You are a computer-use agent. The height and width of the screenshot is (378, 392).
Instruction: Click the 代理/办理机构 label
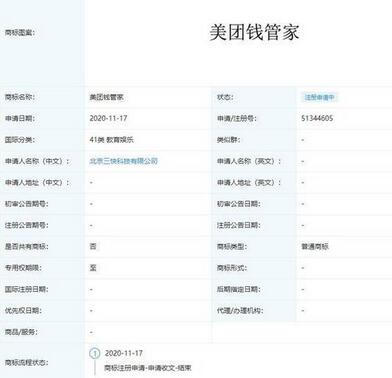[x=240, y=310]
